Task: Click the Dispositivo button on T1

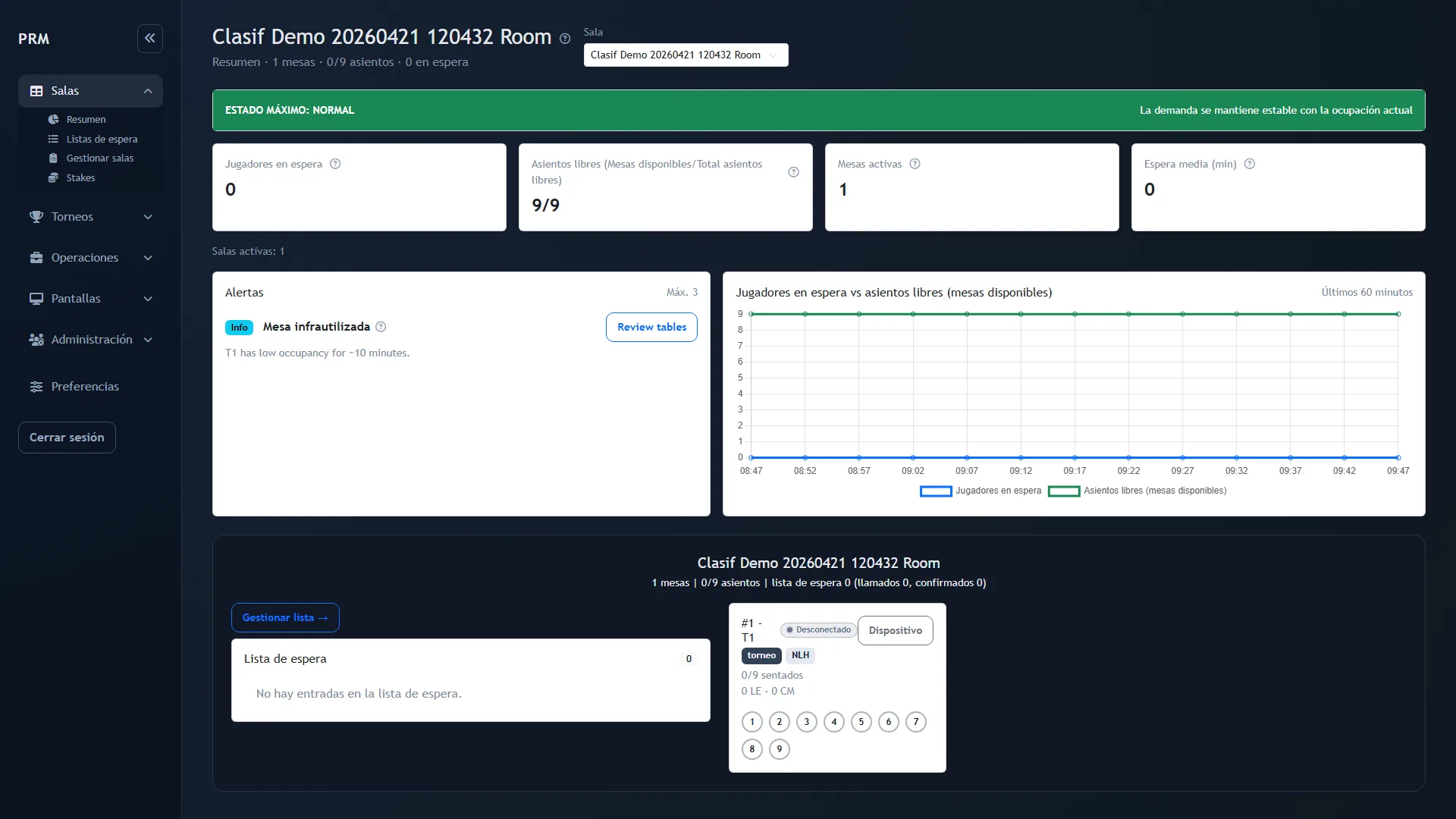Action: 896,630
